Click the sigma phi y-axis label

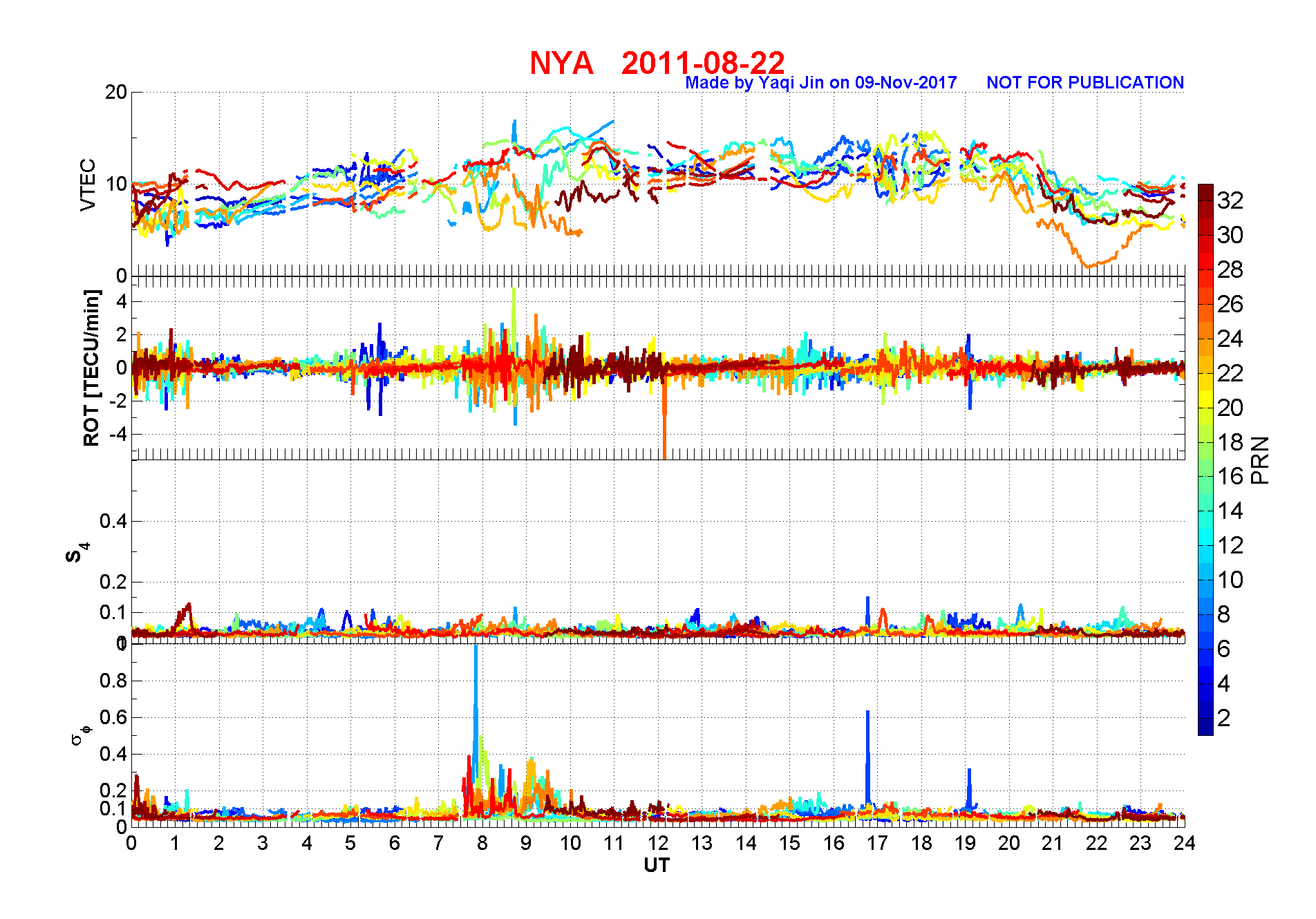pyautogui.click(x=80, y=734)
